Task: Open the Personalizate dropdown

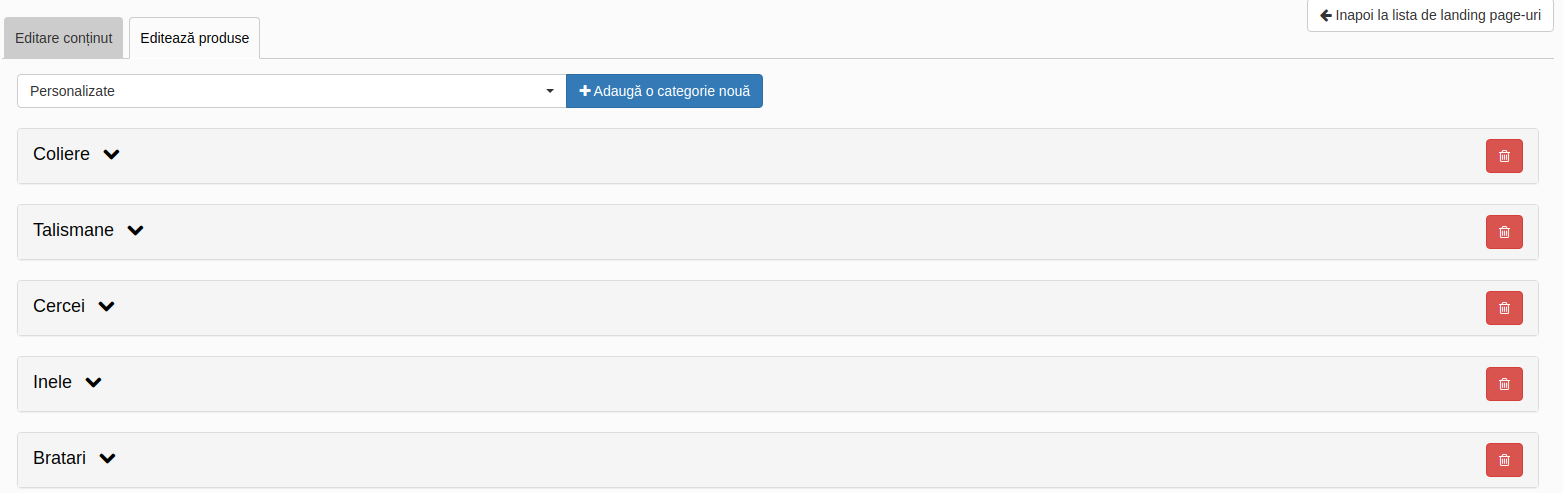Action: click(x=291, y=91)
